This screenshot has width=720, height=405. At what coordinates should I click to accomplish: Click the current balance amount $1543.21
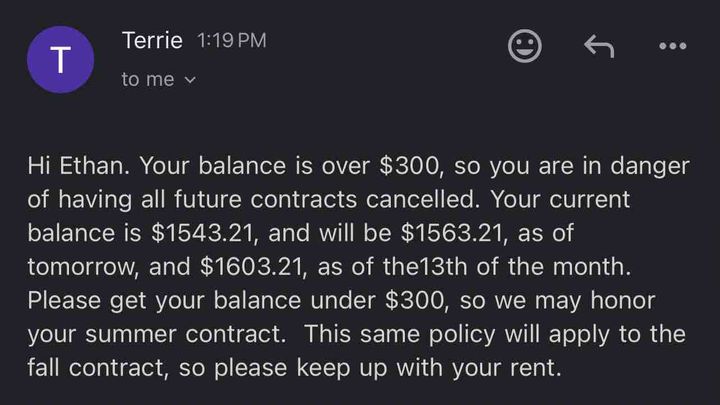tap(202, 233)
